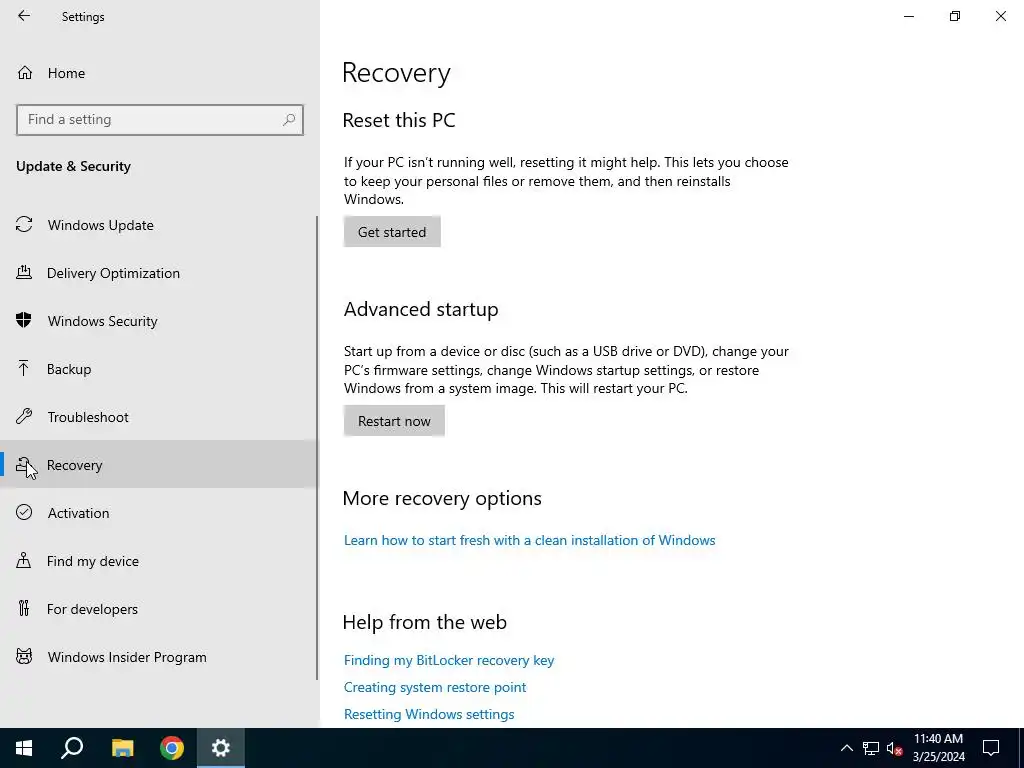Launch Google Chrome from the taskbar
The width and height of the screenshot is (1024, 768).
(x=172, y=748)
